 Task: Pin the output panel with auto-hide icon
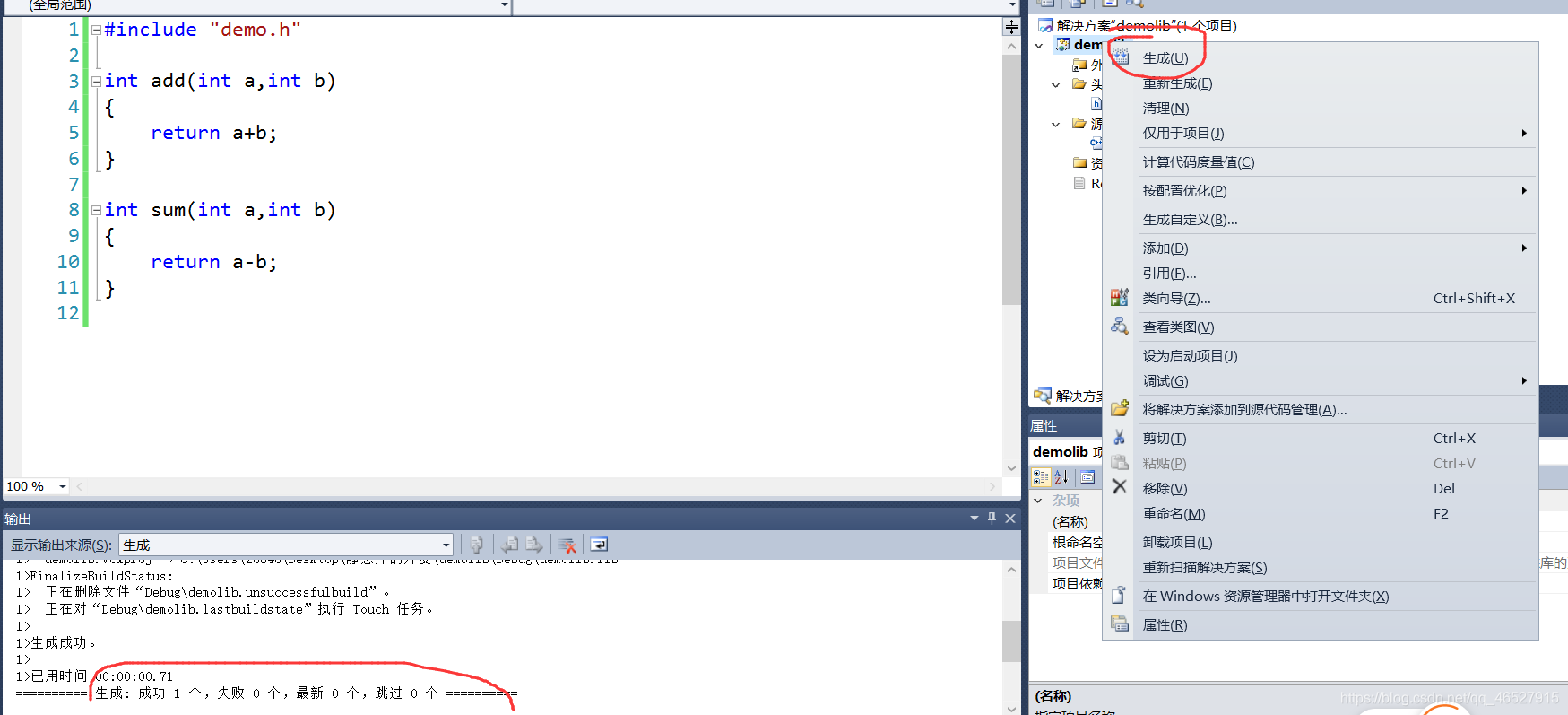tap(992, 518)
